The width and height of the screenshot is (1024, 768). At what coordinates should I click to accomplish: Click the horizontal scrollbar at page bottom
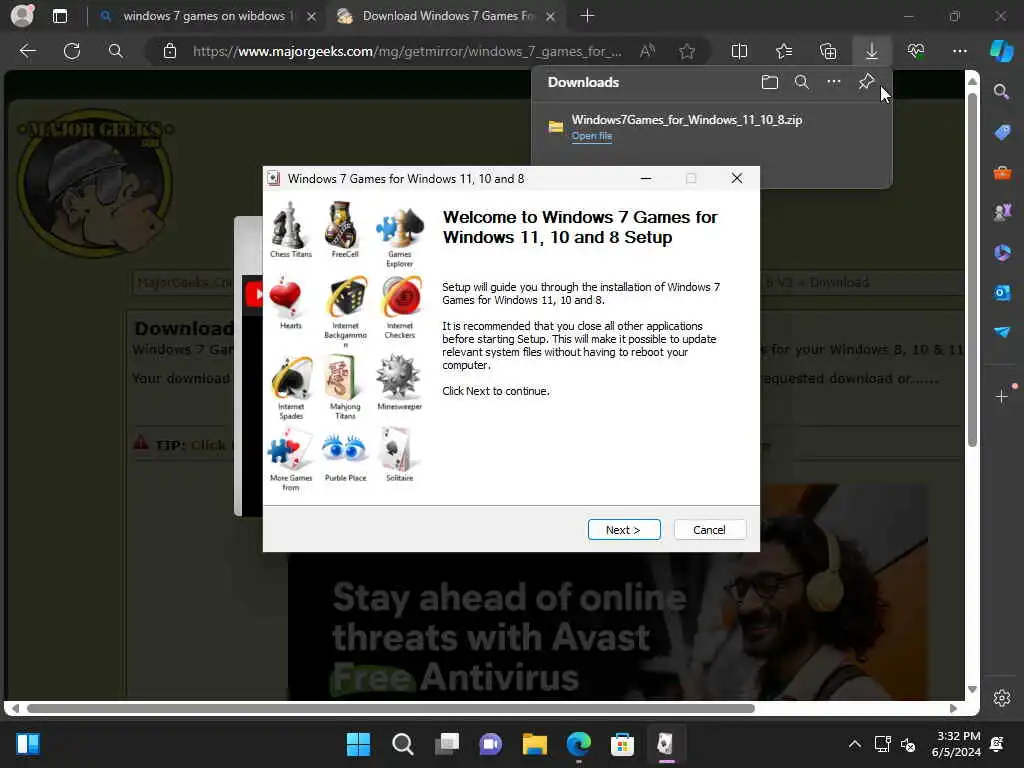pyautogui.click(x=391, y=709)
